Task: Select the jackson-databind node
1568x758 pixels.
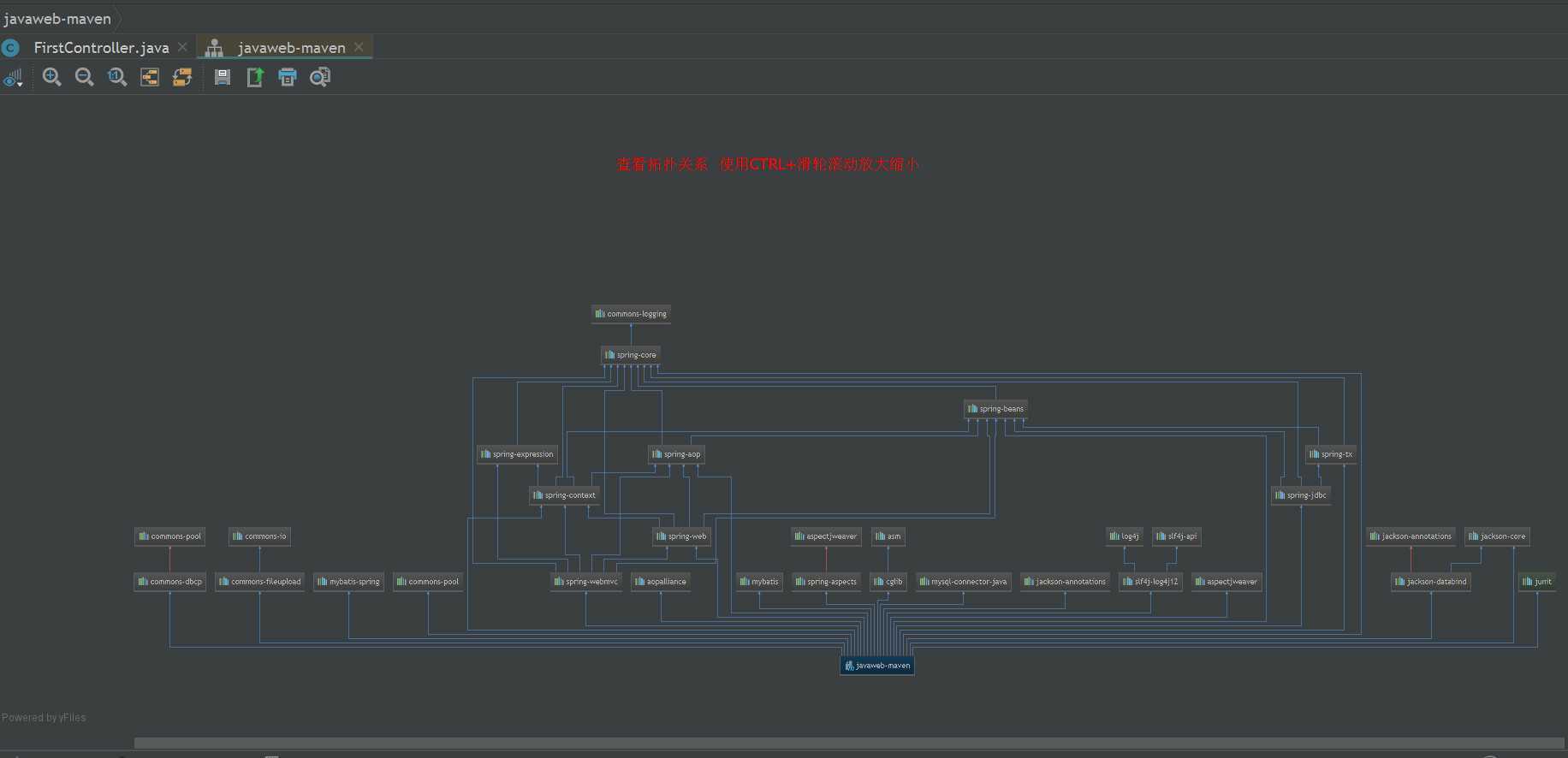Action: 1431,582
